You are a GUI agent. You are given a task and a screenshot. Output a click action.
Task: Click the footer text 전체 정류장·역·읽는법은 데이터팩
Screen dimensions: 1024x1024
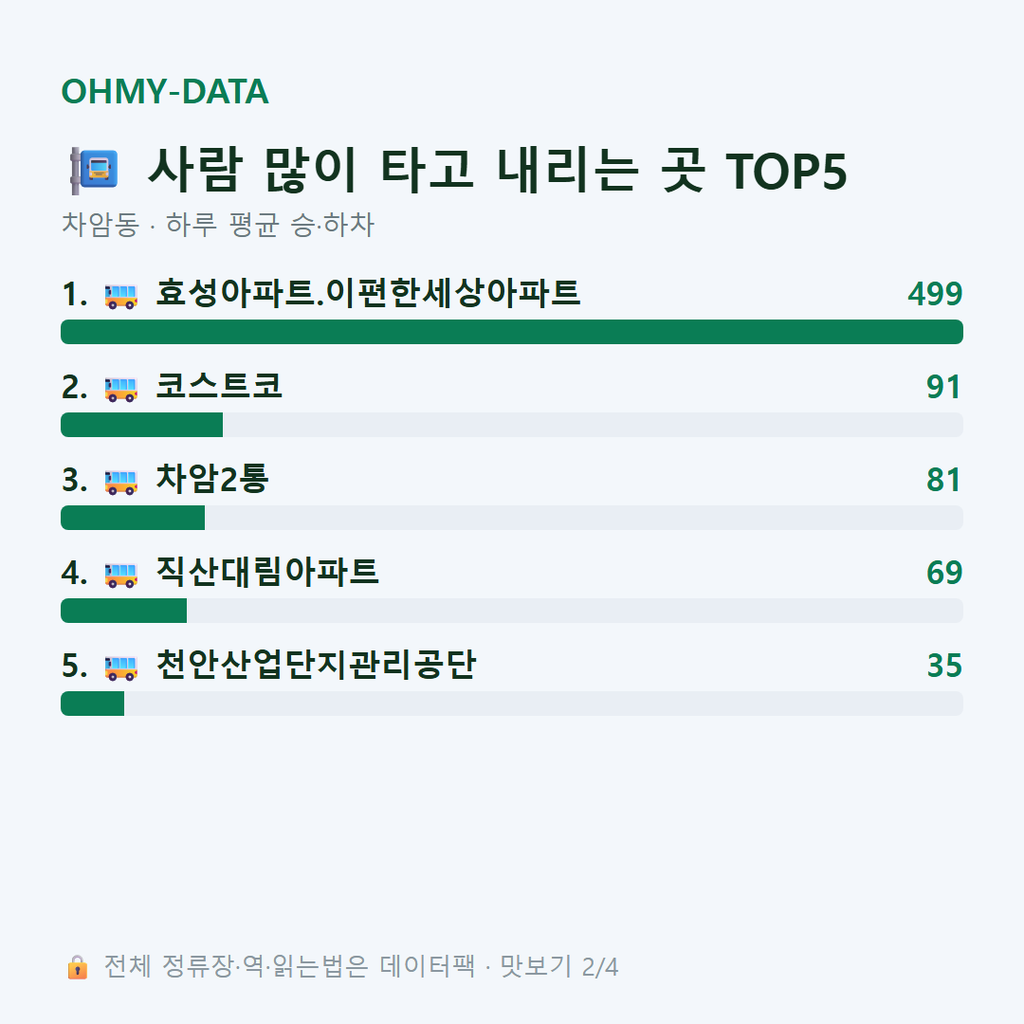click(x=289, y=967)
